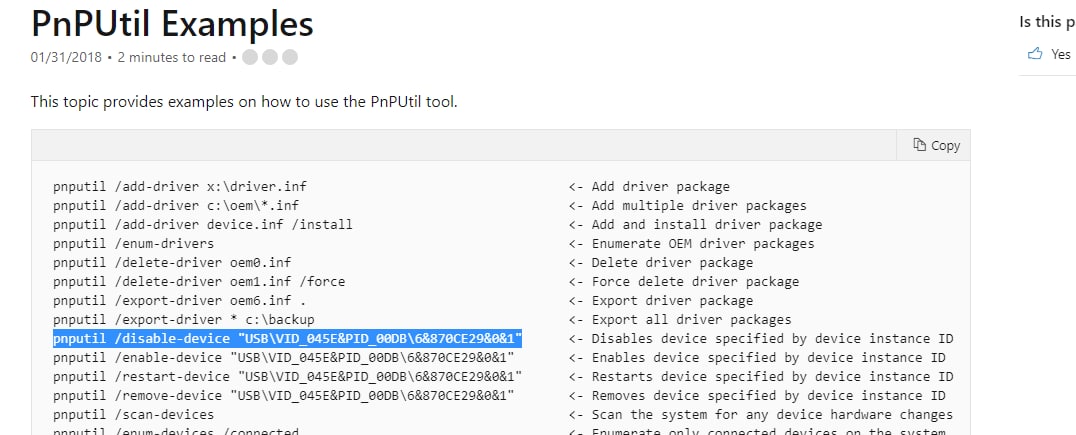The height and width of the screenshot is (435, 1076).
Task: Click the Copy code button
Action: point(936,145)
